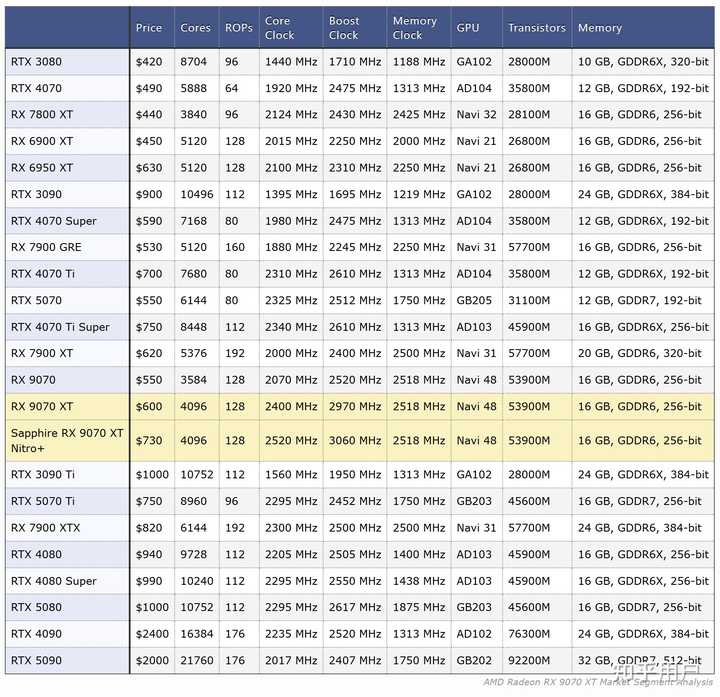This screenshot has height=697, width=720.
Task: Click the 1440 MHz core clock value
Action: click(291, 62)
